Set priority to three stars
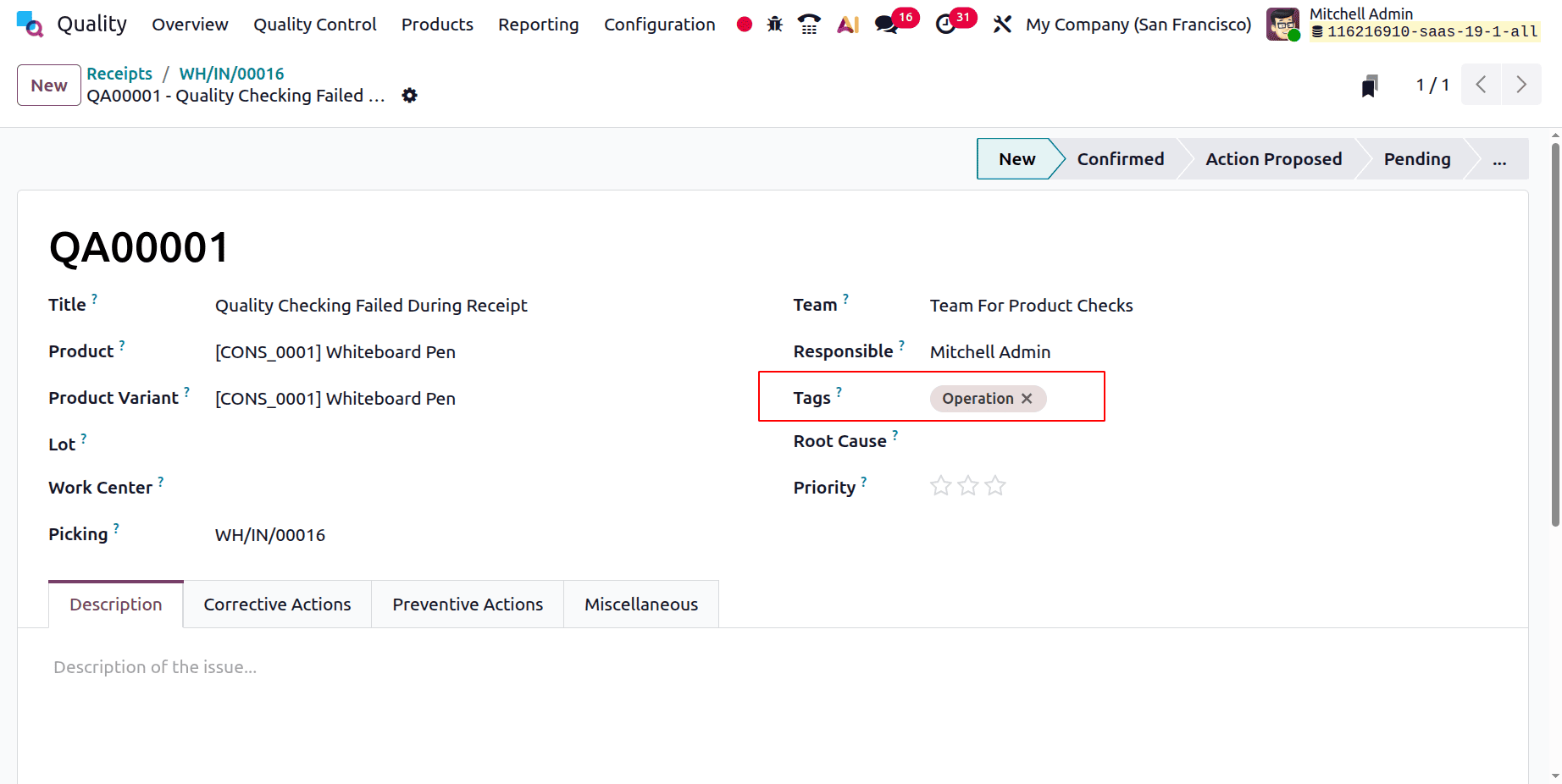Screen dimensions: 1562x784 [994, 486]
